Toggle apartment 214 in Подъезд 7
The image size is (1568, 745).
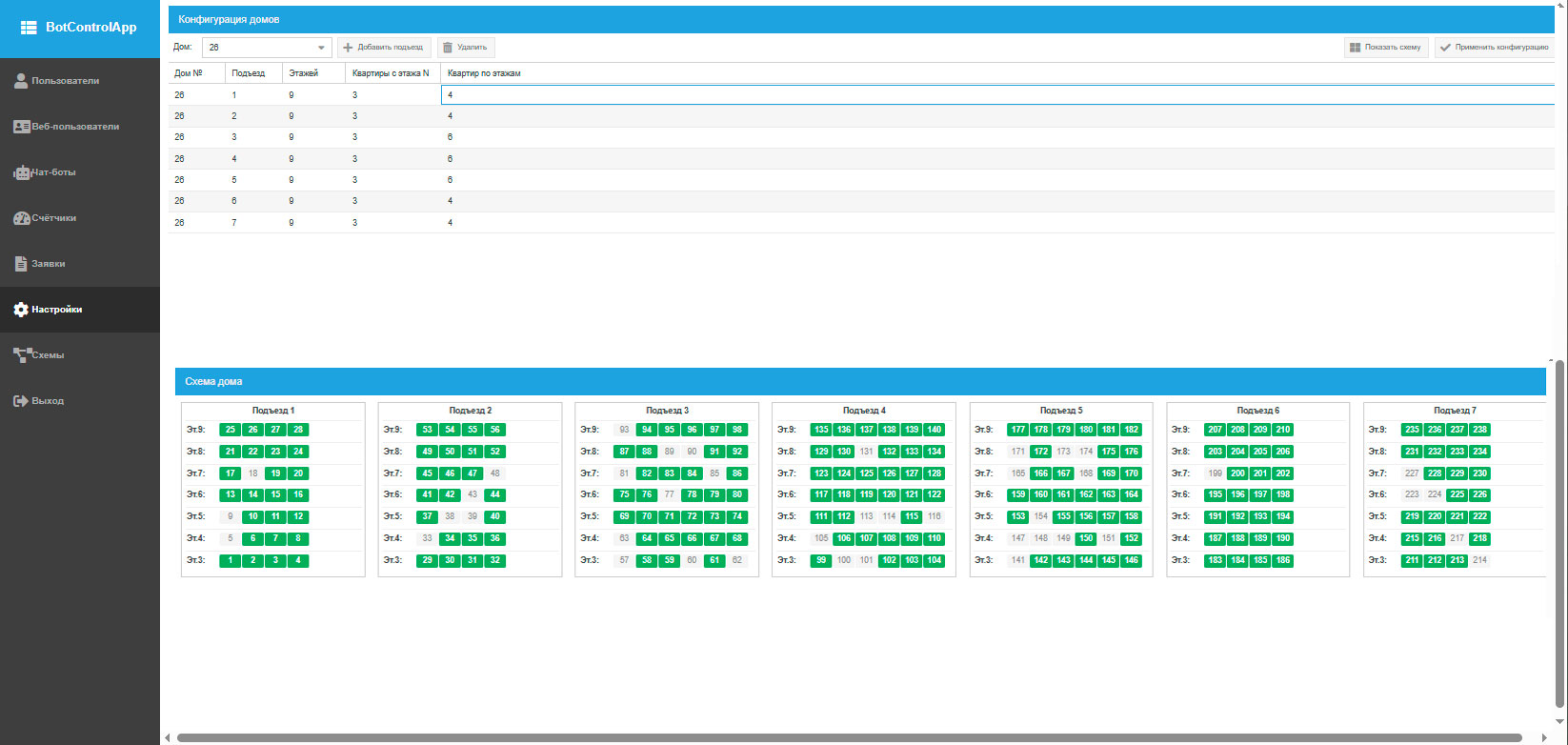point(1479,560)
